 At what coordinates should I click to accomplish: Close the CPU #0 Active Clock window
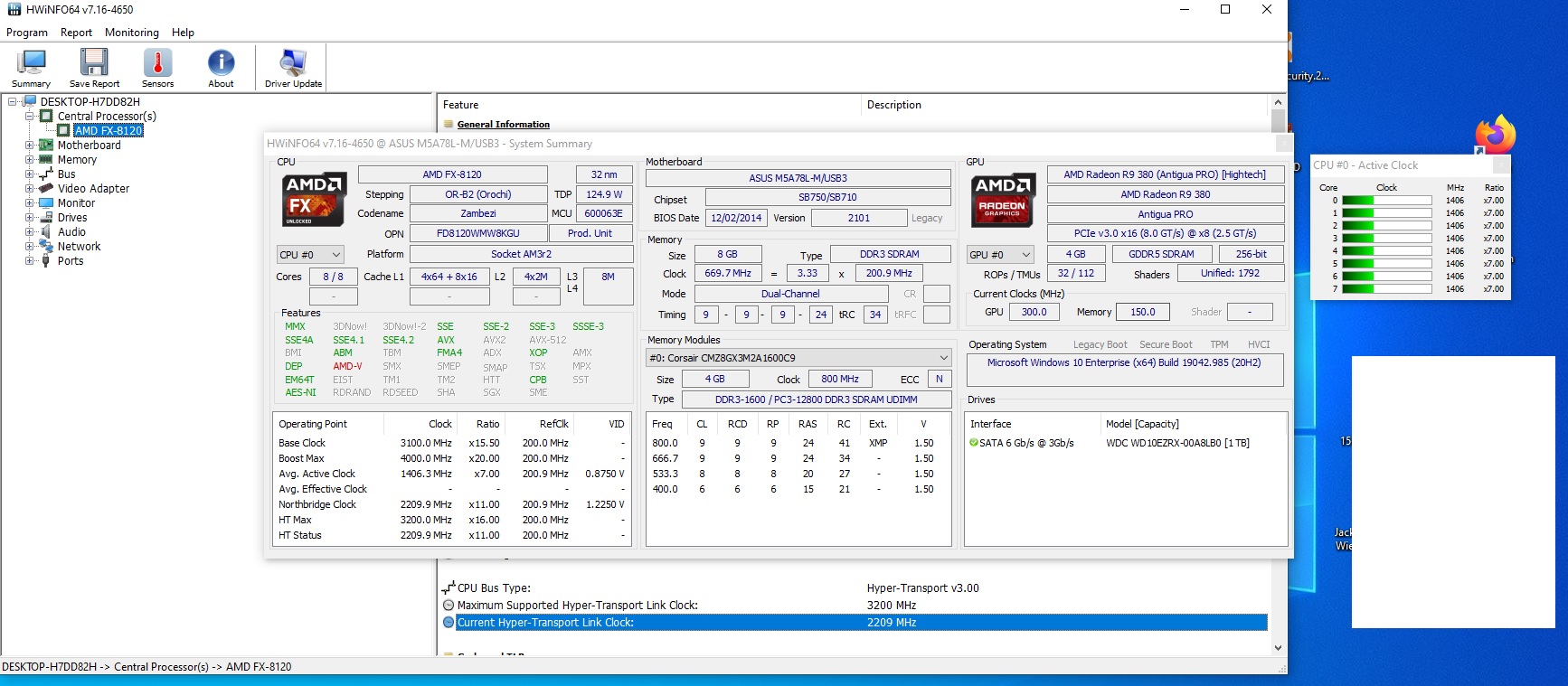[x=1501, y=165]
